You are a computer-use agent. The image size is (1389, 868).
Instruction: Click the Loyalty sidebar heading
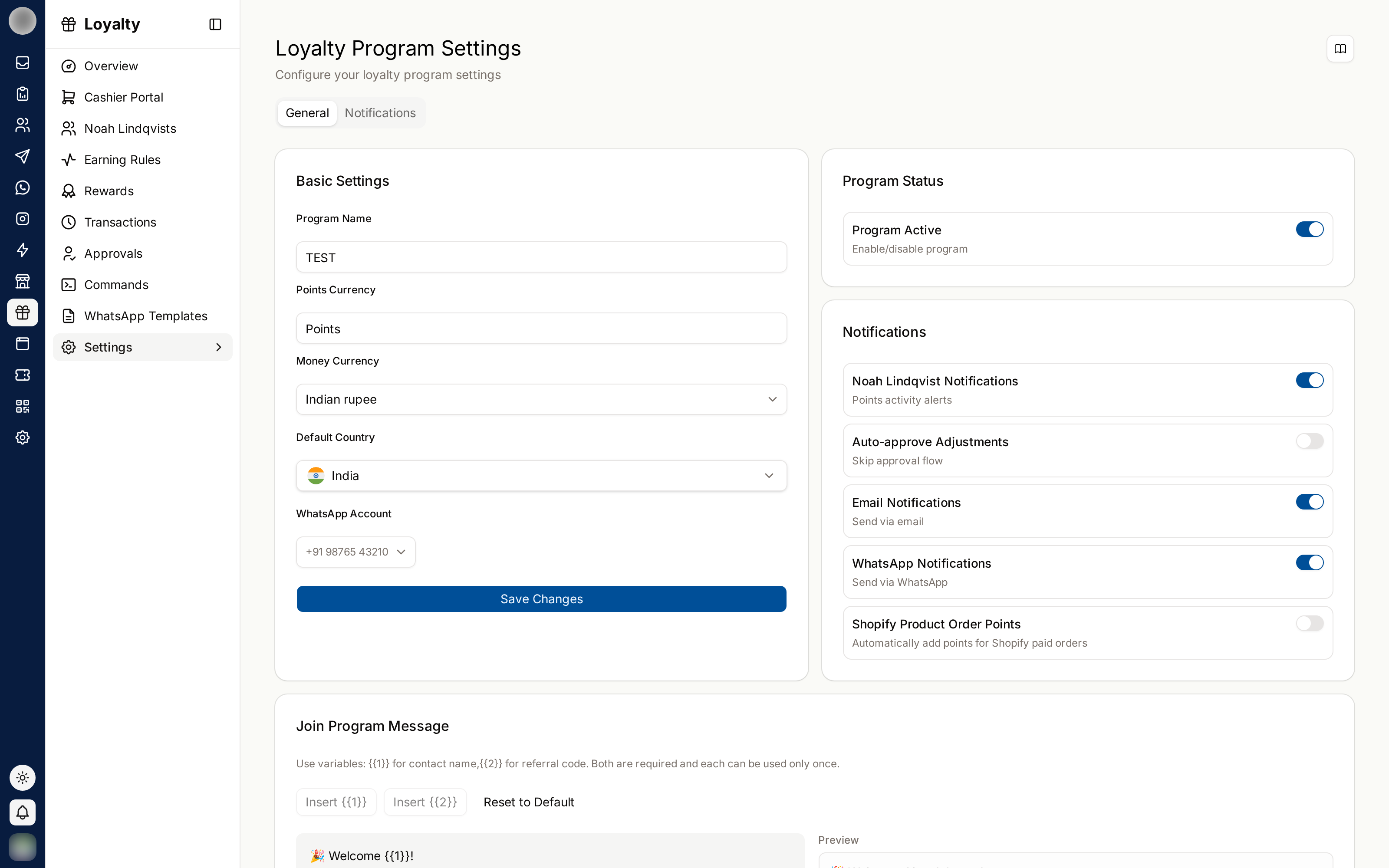(x=112, y=24)
